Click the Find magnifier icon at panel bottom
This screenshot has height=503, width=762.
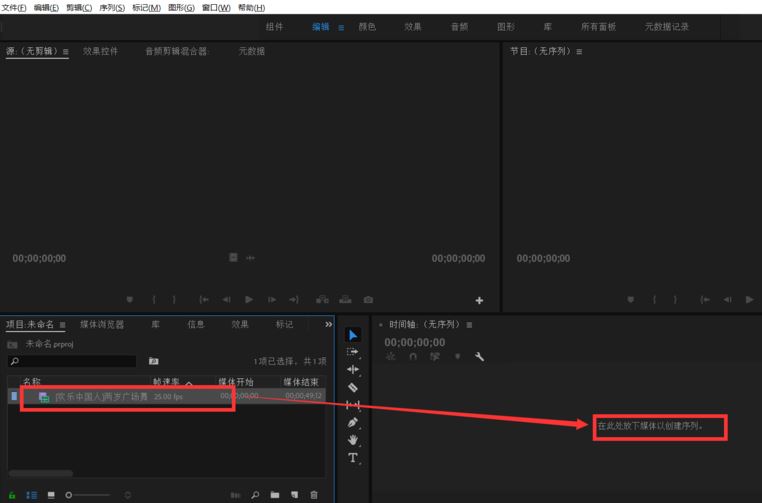click(x=255, y=495)
